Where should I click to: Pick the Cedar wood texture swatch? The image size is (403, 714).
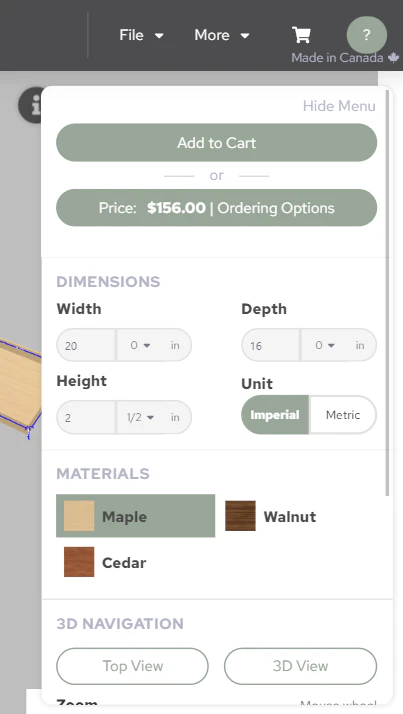coord(79,562)
